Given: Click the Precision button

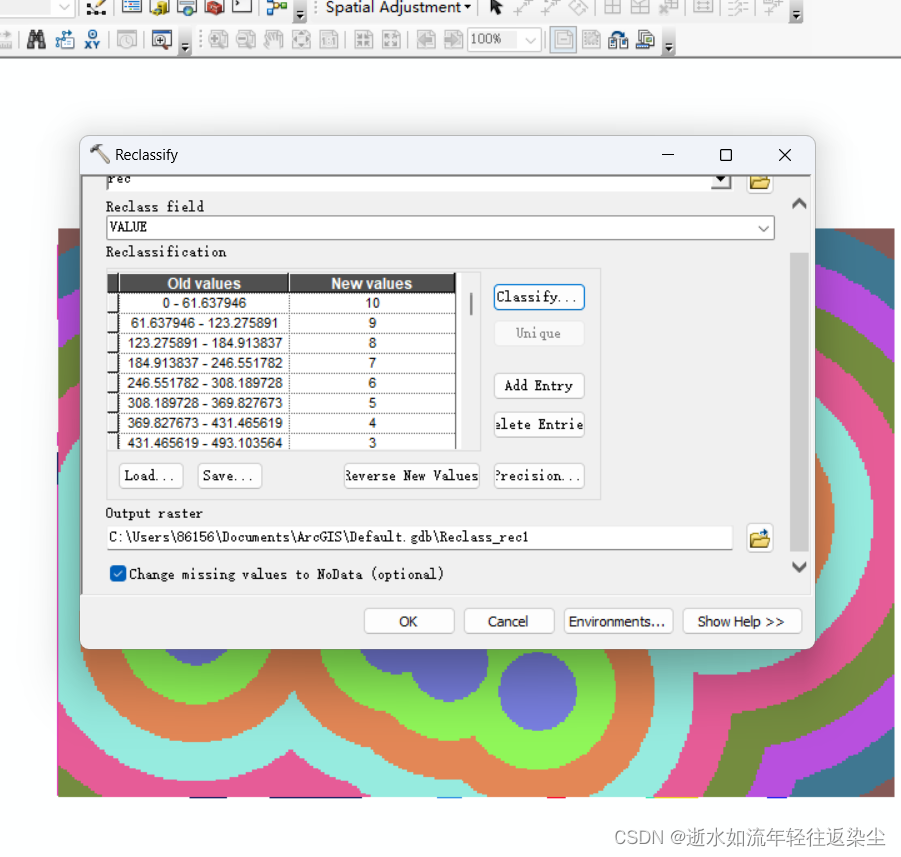Looking at the screenshot, I should pyautogui.click(x=538, y=476).
